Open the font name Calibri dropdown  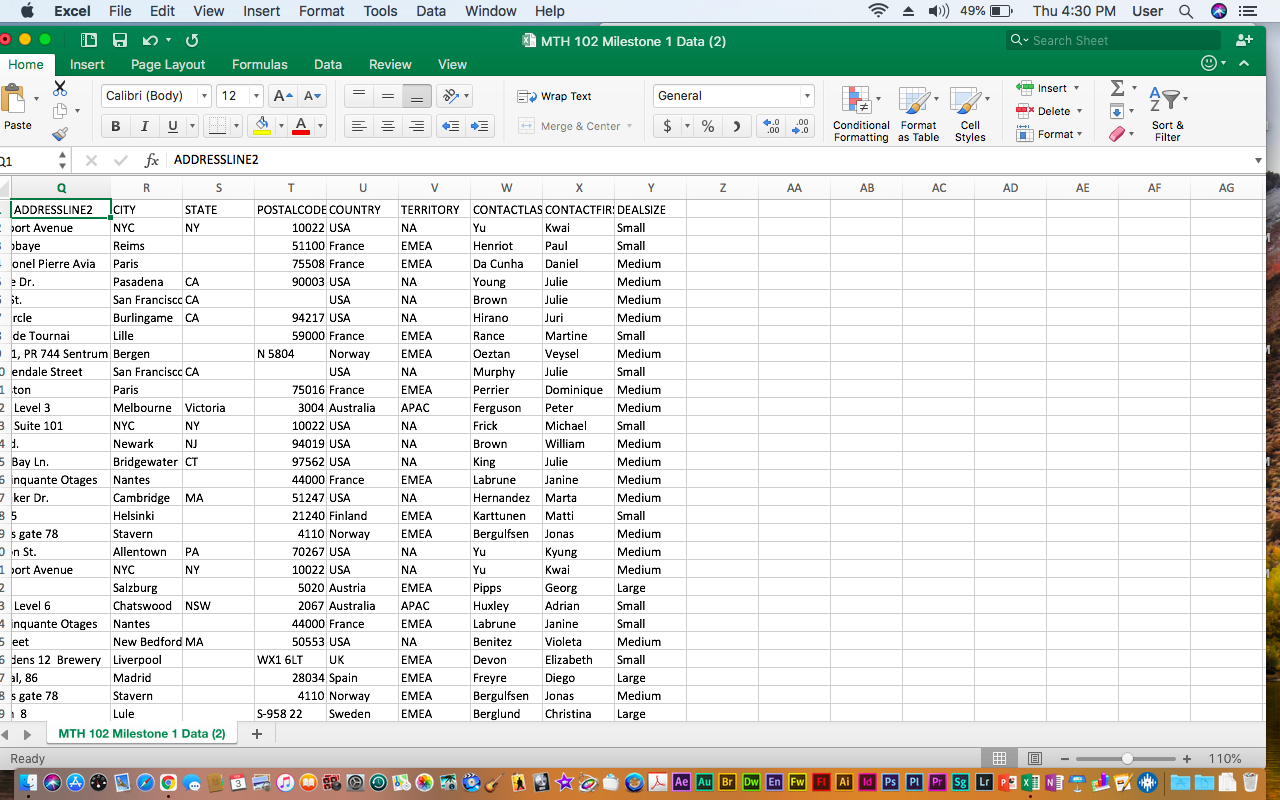tap(205, 96)
